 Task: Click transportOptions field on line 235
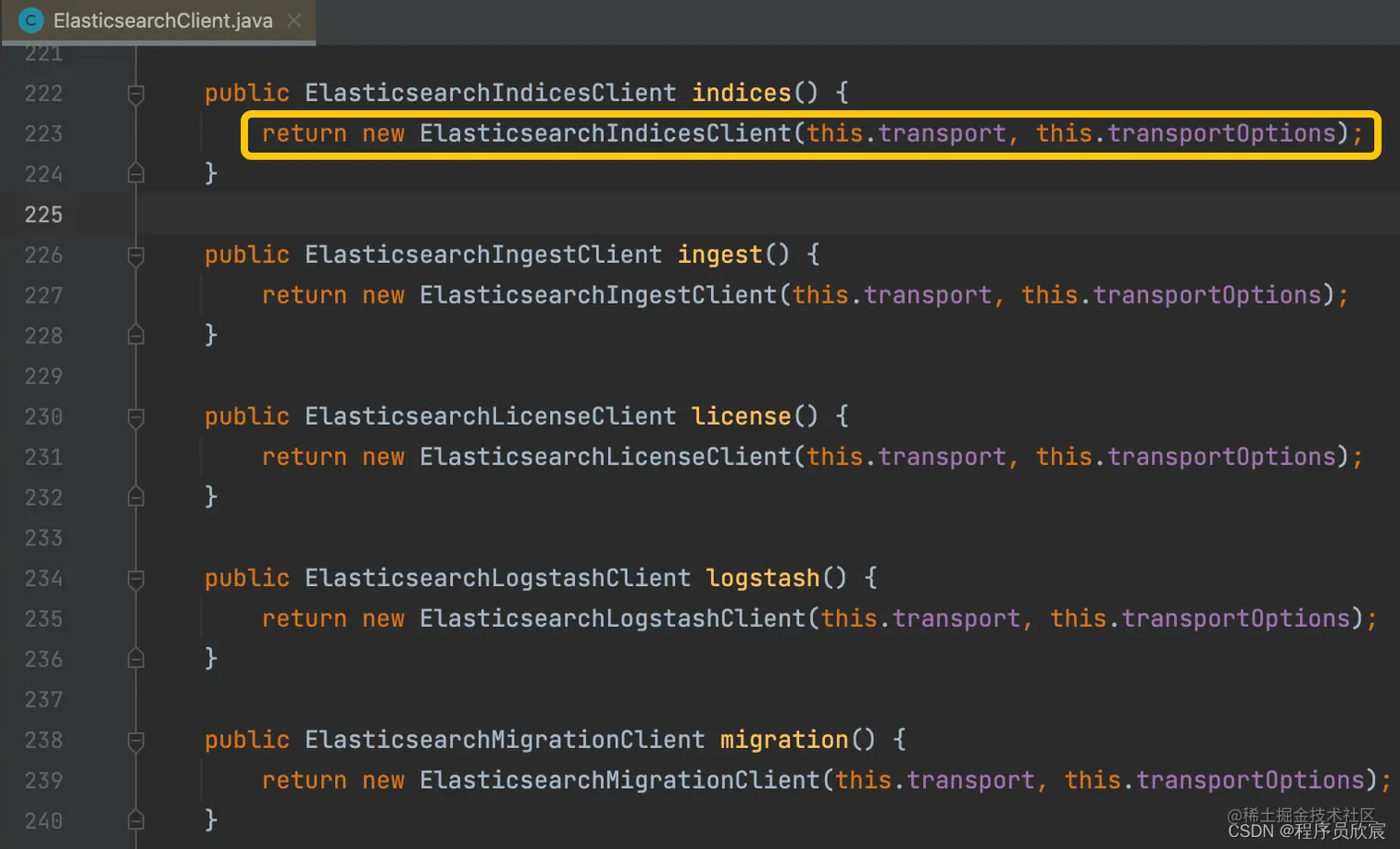coord(1236,618)
